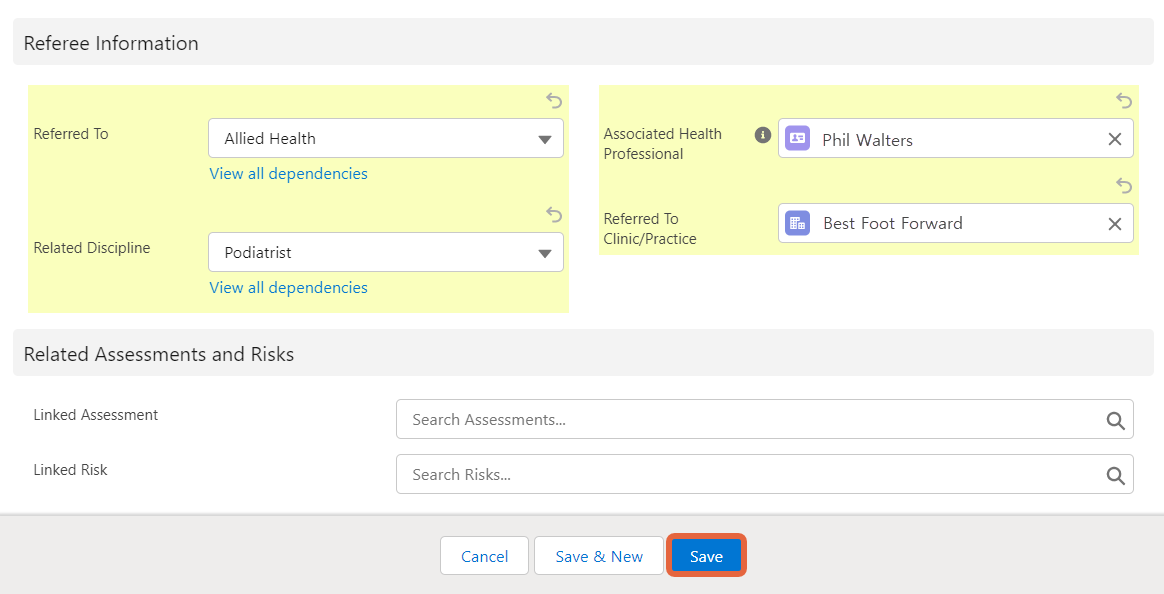Focus the Search Assessments input
The height and width of the screenshot is (594, 1164).
pos(765,420)
